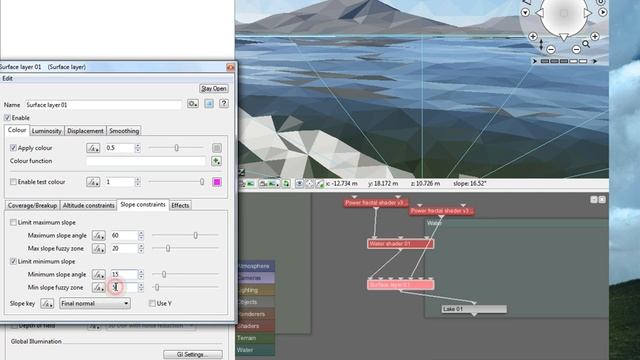Open animation button for Enable test colour
Screen dimensions: 640x360
(x=93, y=182)
